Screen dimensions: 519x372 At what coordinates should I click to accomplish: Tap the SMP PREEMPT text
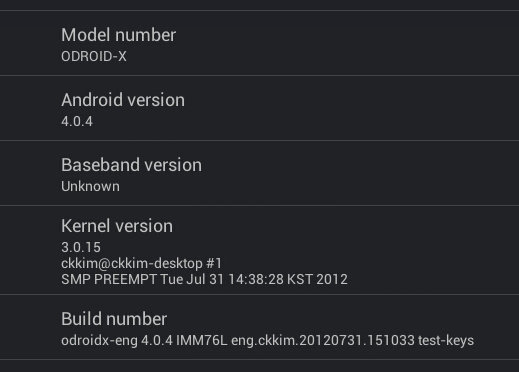[x=109, y=279]
